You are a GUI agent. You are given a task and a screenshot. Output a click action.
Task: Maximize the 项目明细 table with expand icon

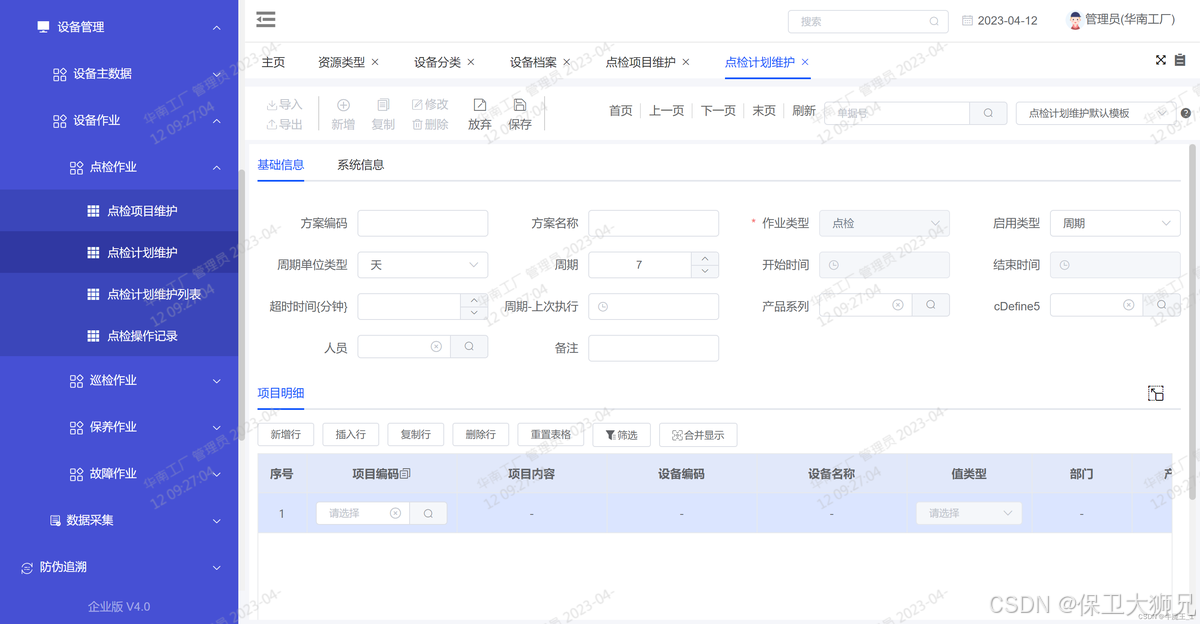pos(1156,393)
